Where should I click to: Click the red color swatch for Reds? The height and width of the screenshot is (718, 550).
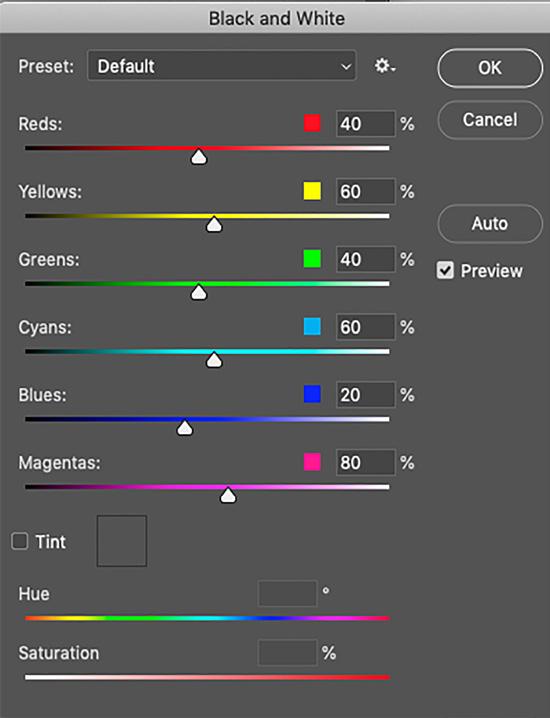tap(312, 123)
